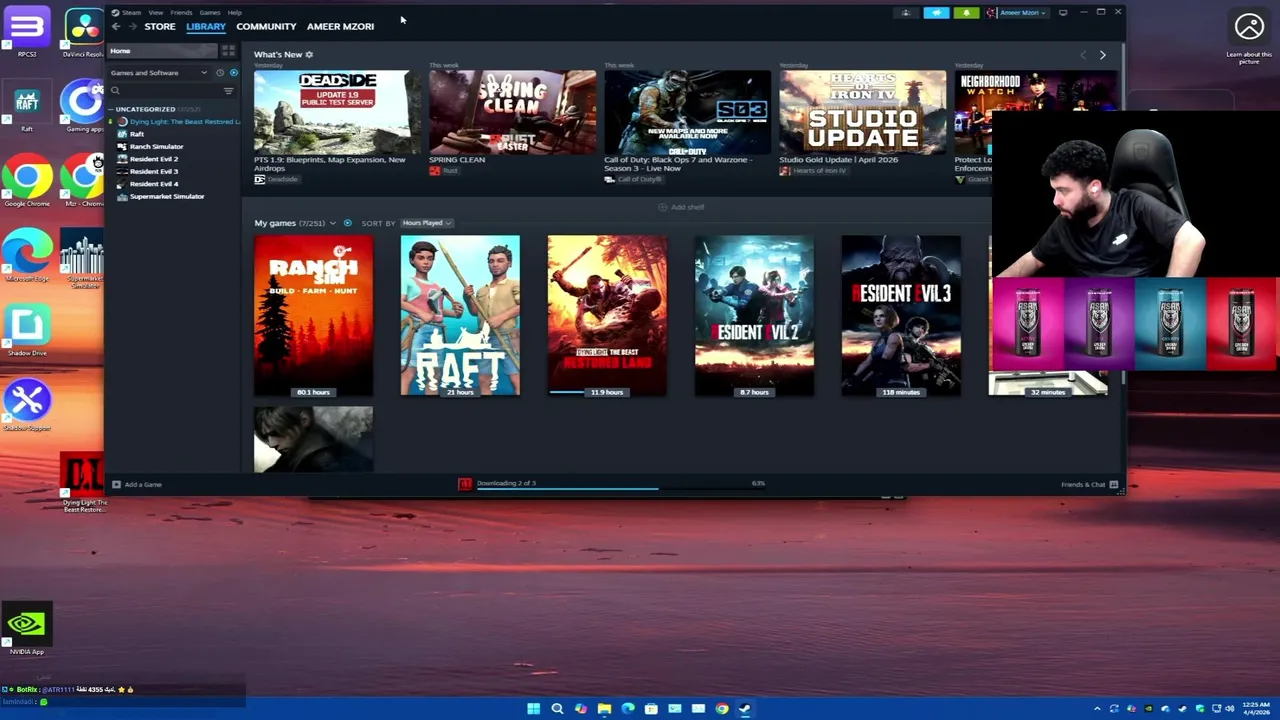The height and width of the screenshot is (720, 1280).
Task: Open Hearts of Iron IV Studio Update card
Action: click(862, 112)
